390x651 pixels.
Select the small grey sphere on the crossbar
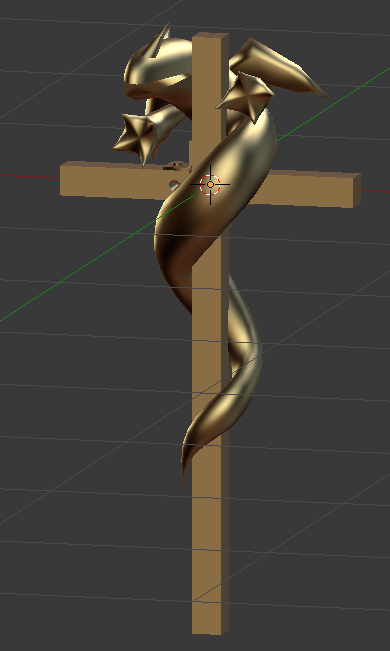click(174, 185)
